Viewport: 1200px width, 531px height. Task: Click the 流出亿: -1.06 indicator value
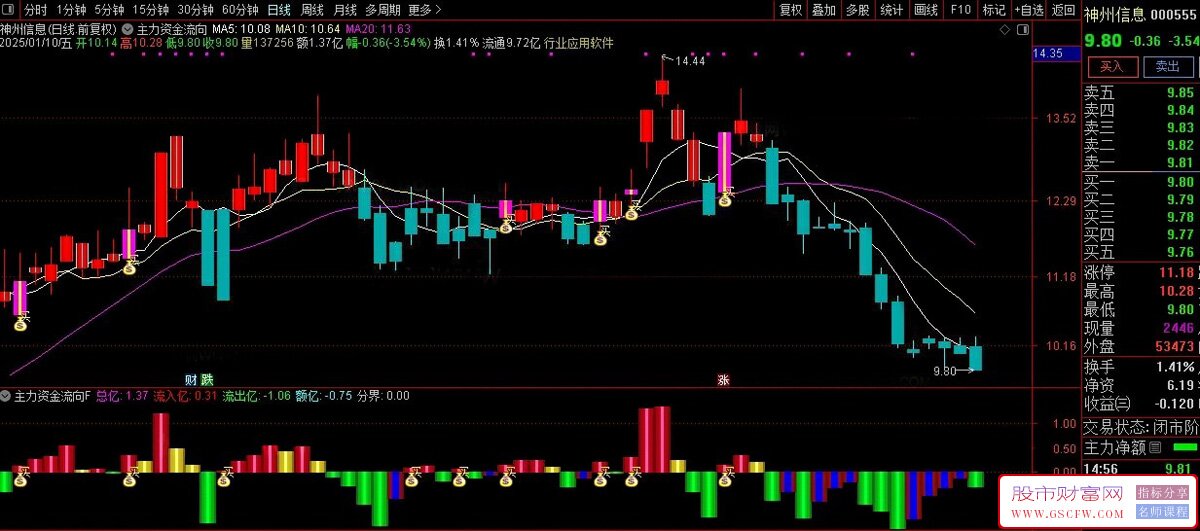click(256, 396)
